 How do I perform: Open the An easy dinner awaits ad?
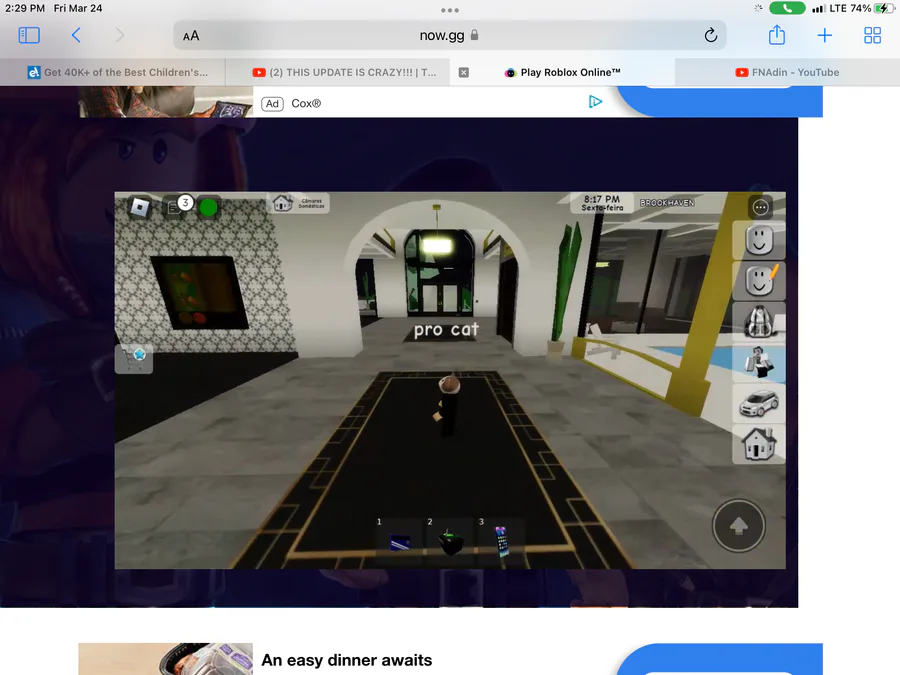[x=347, y=660]
